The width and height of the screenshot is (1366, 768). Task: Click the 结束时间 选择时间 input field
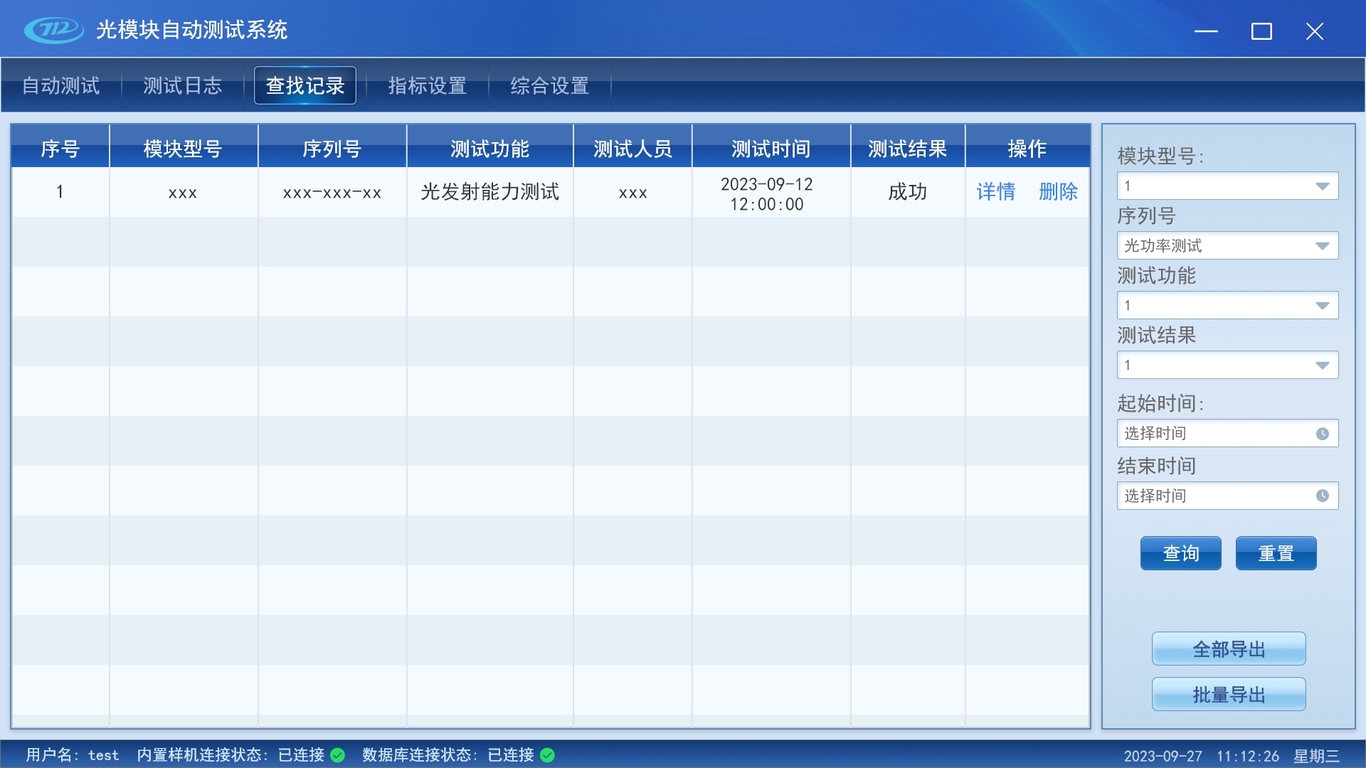pos(1227,496)
